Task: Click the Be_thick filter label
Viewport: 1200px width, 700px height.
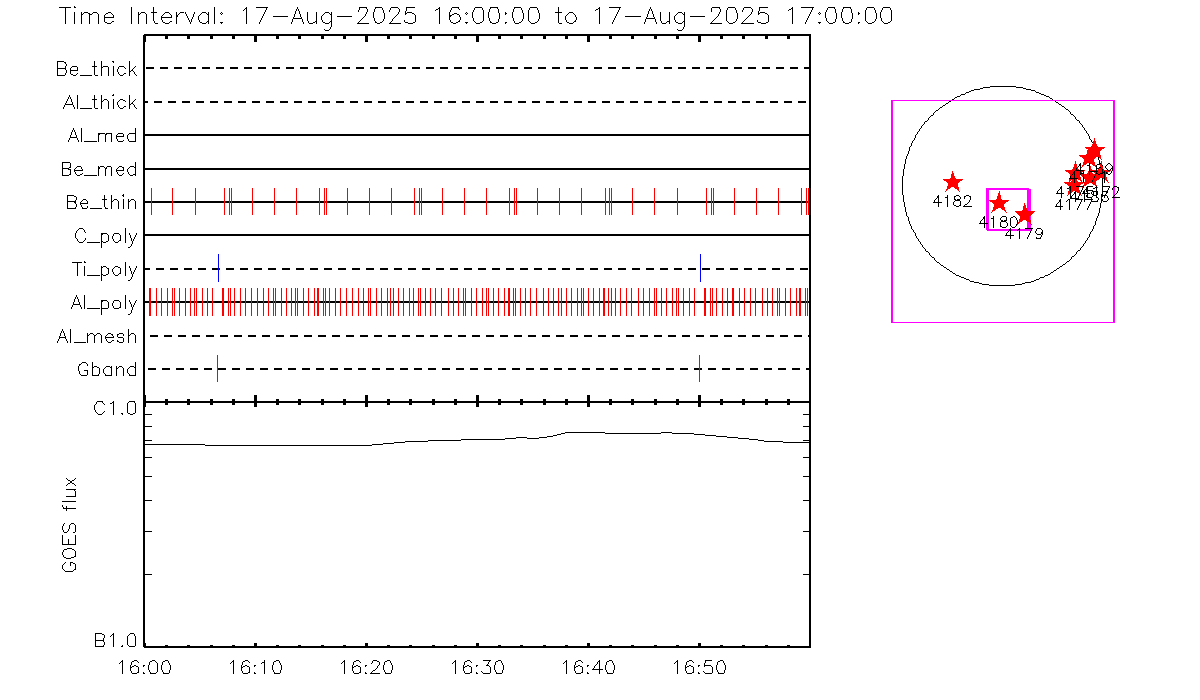Action: coord(97,69)
